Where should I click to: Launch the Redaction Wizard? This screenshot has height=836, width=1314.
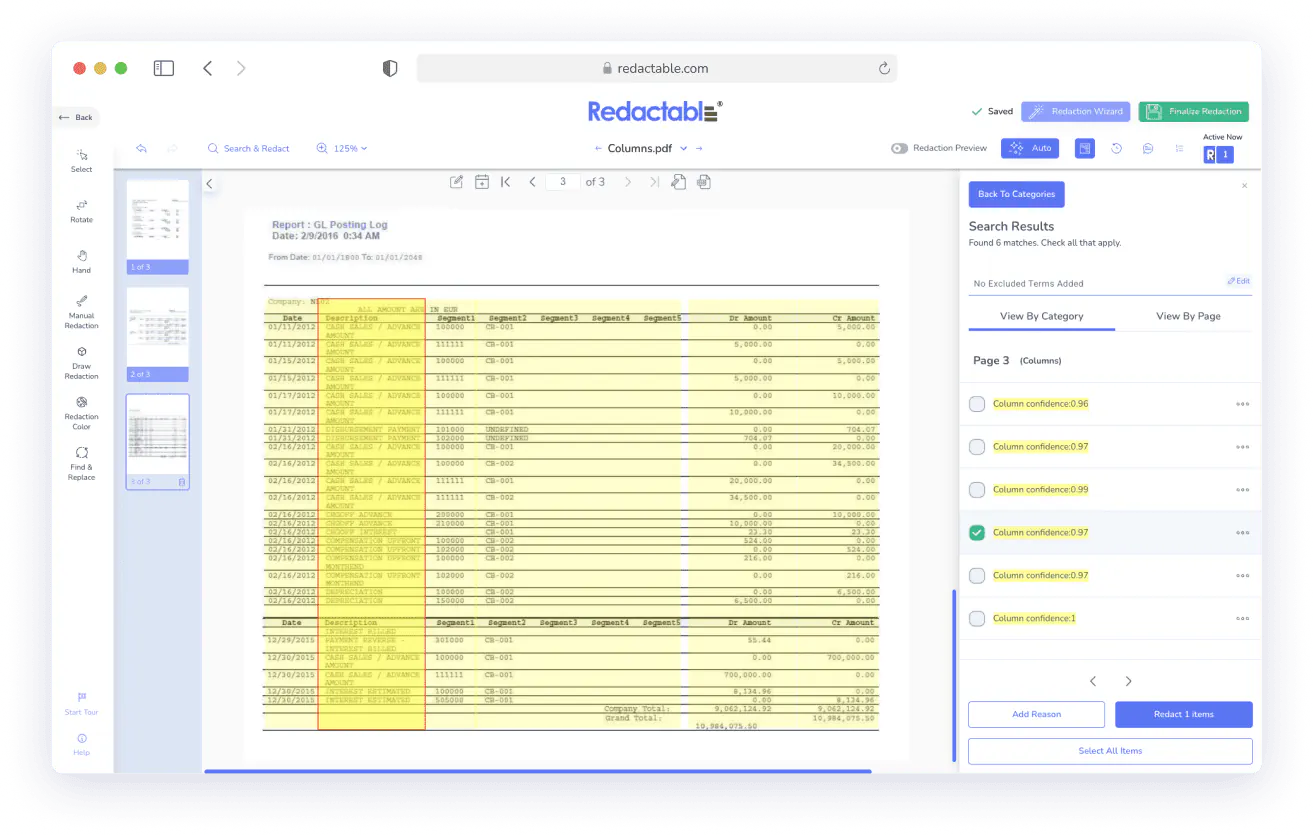pyautogui.click(x=1075, y=111)
